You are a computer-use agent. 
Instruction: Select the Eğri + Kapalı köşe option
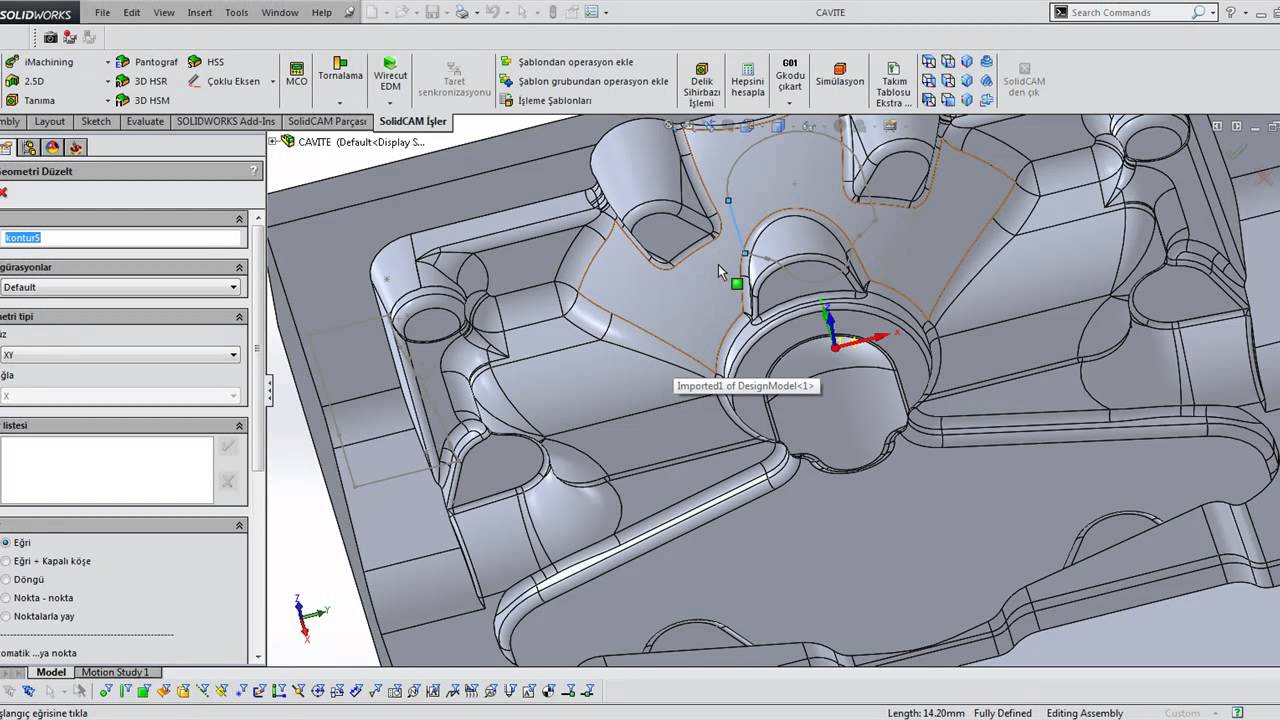7,561
